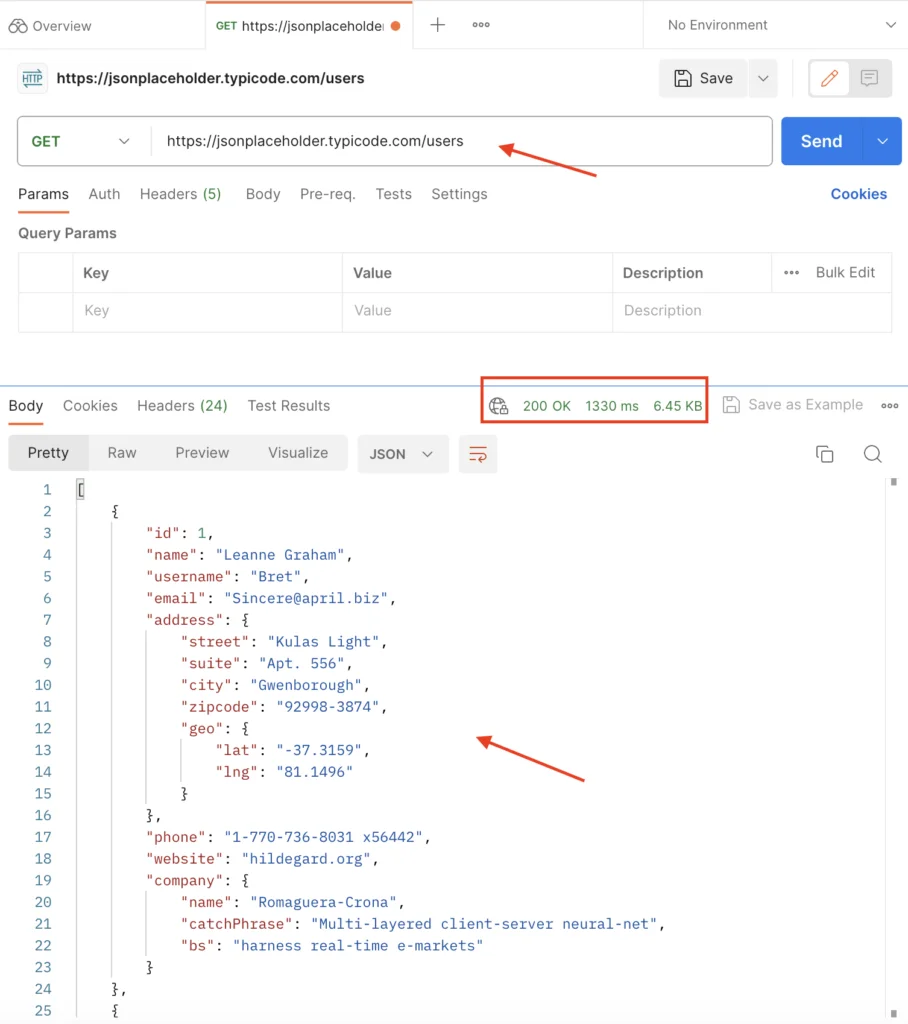Switch to the Auth tab
This screenshot has height=1024, width=908.
pyautogui.click(x=105, y=195)
